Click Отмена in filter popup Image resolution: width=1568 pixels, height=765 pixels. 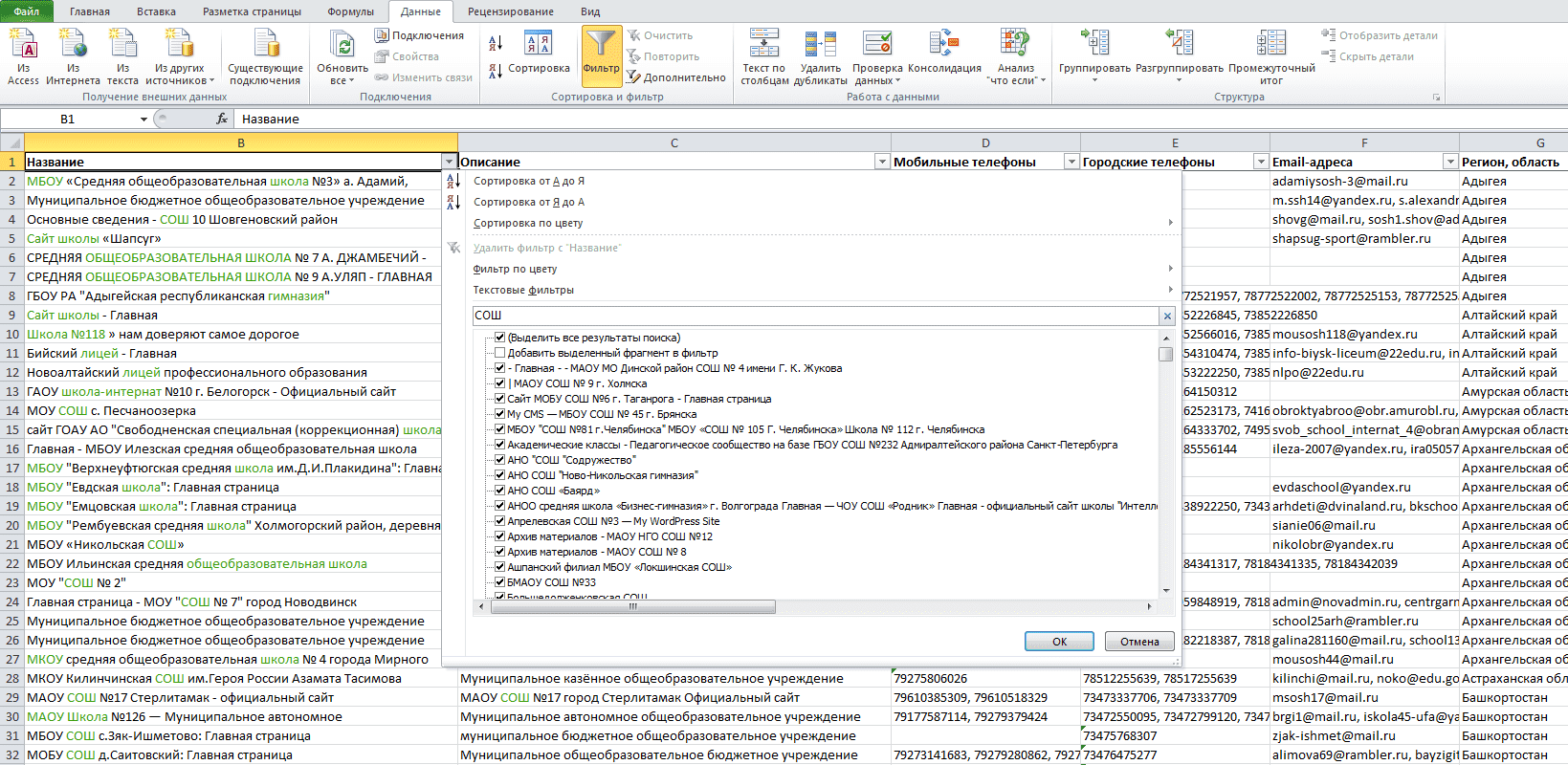tap(1139, 642)
